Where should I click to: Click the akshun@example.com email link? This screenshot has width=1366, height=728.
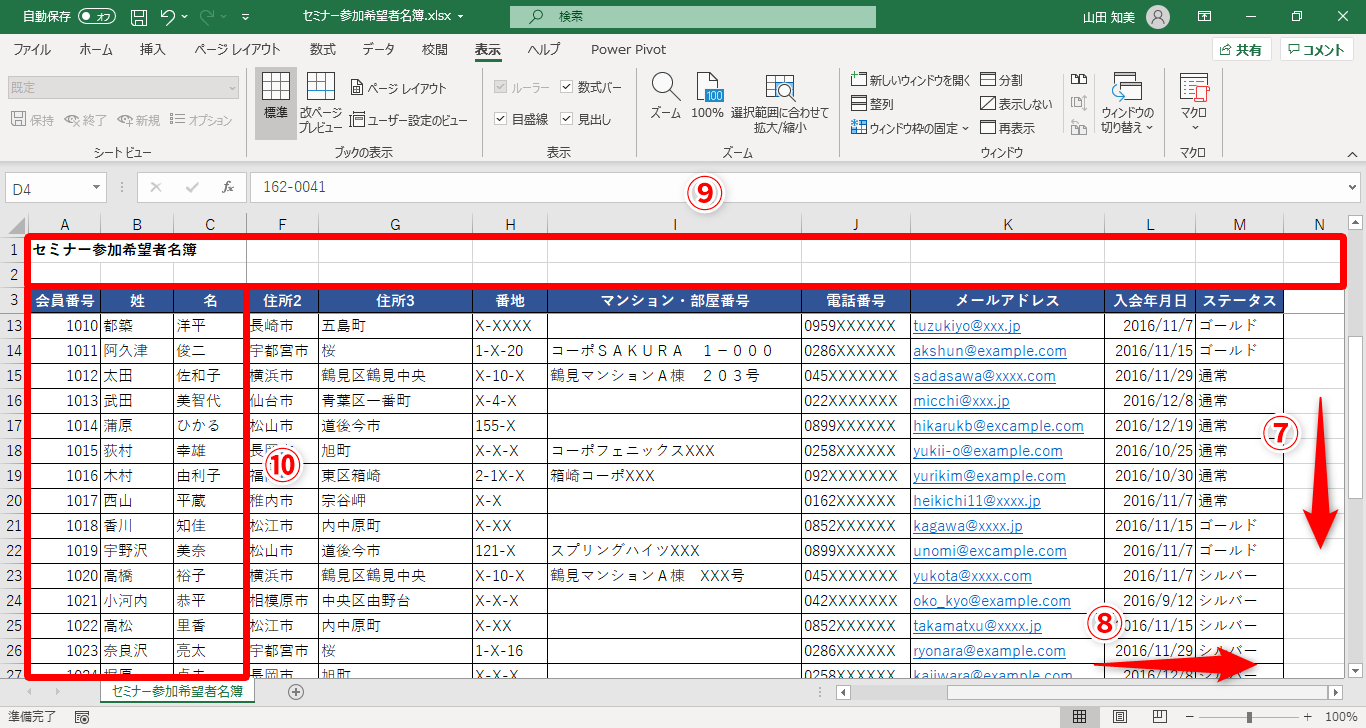(x=990, y=351)
